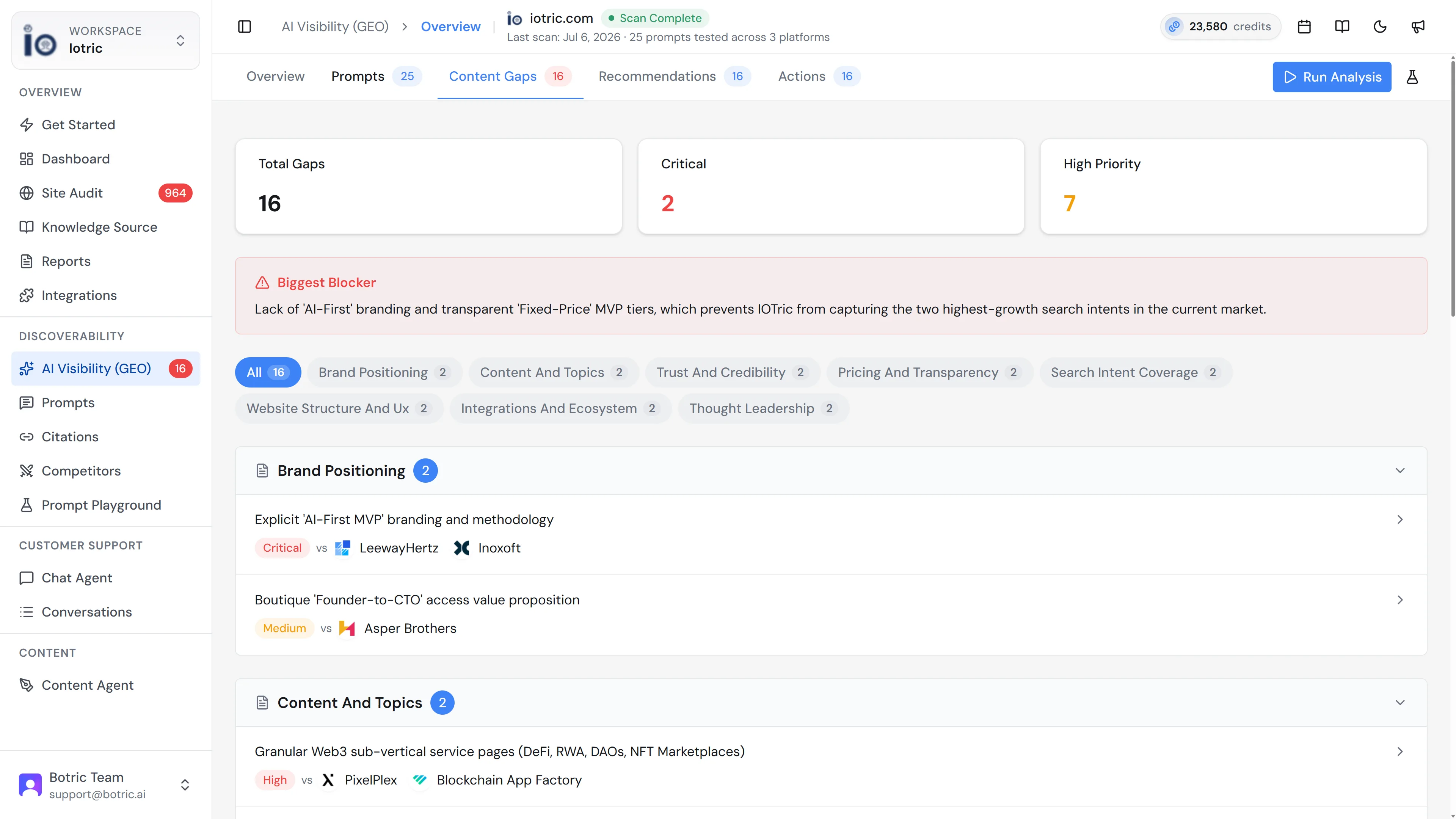
Task: Open Dashboard from sidebar
Action: [106, 159]
